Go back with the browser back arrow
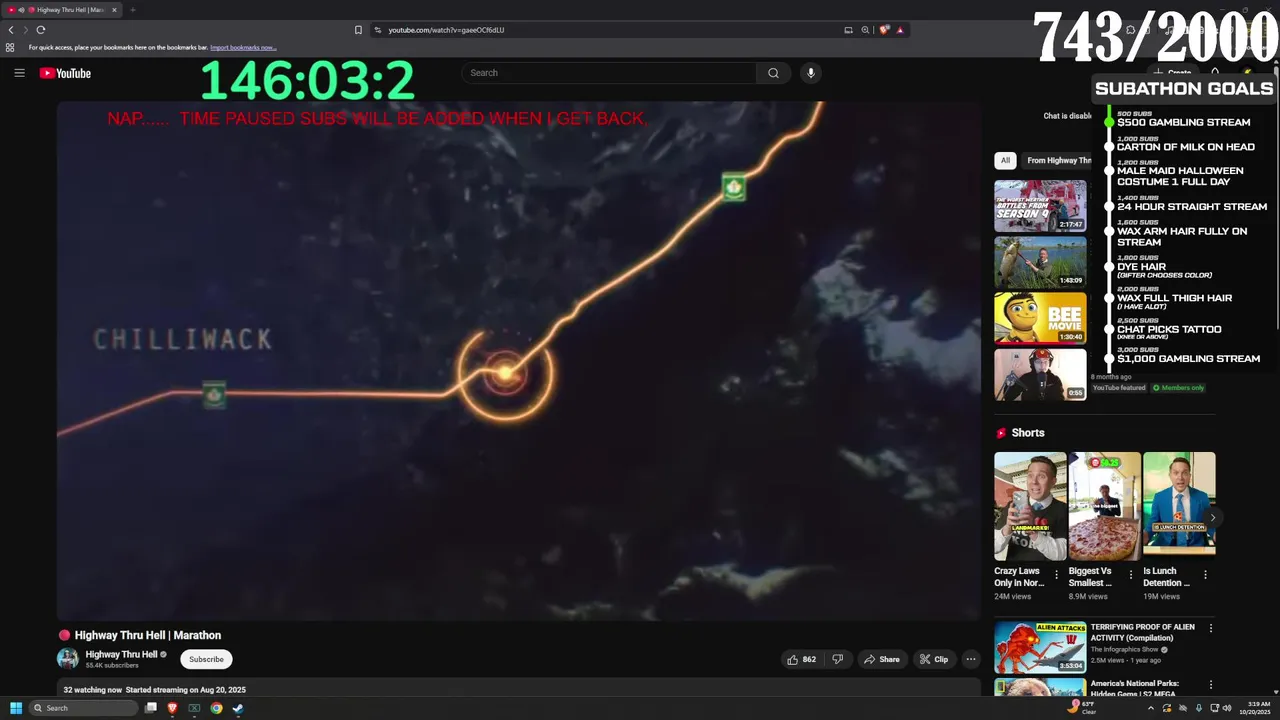 [11, 30]
